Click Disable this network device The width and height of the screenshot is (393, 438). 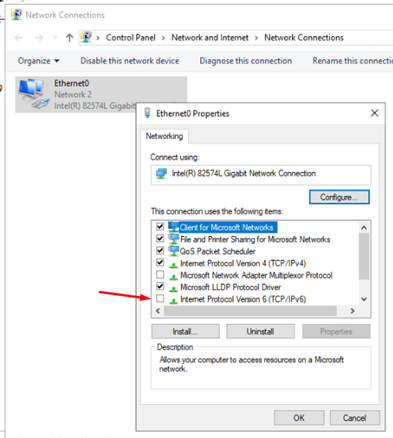130,61
